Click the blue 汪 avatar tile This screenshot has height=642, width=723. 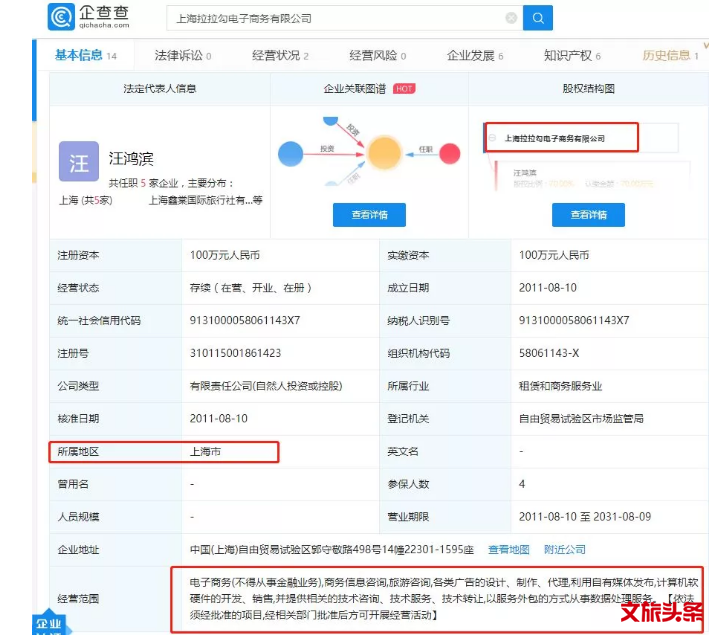coord(79,161)
